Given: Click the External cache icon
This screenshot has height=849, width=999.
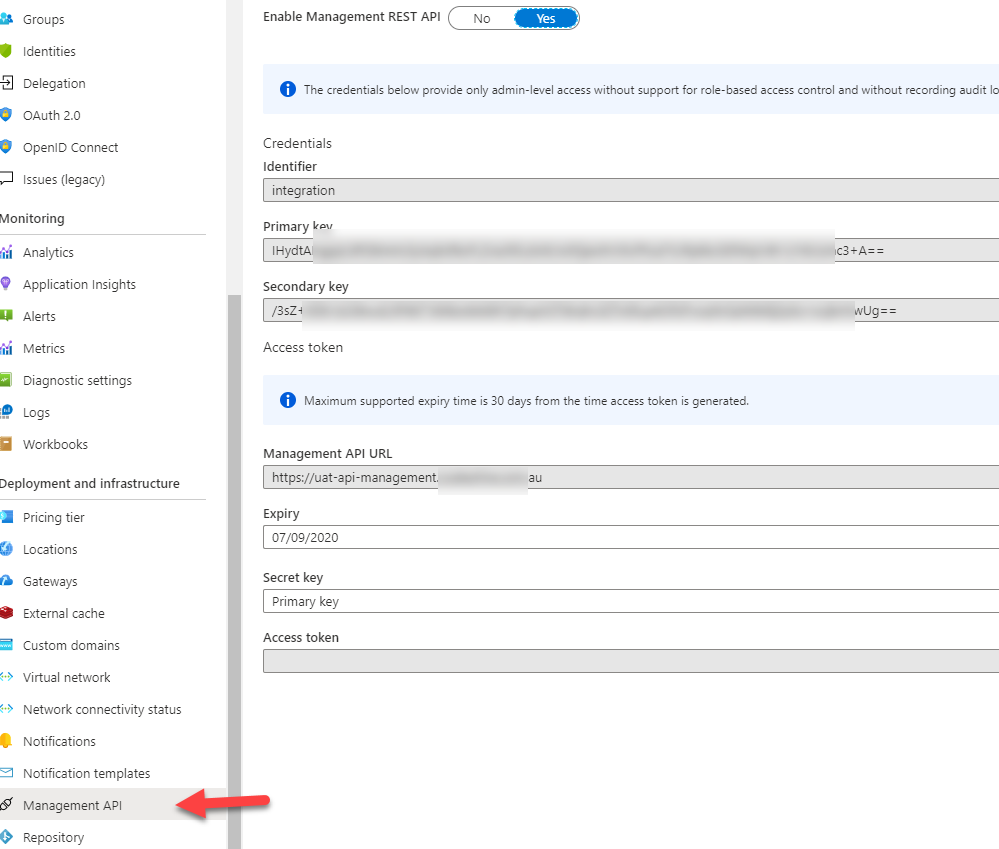Looking at the screenshot, I should click(6, 614).
